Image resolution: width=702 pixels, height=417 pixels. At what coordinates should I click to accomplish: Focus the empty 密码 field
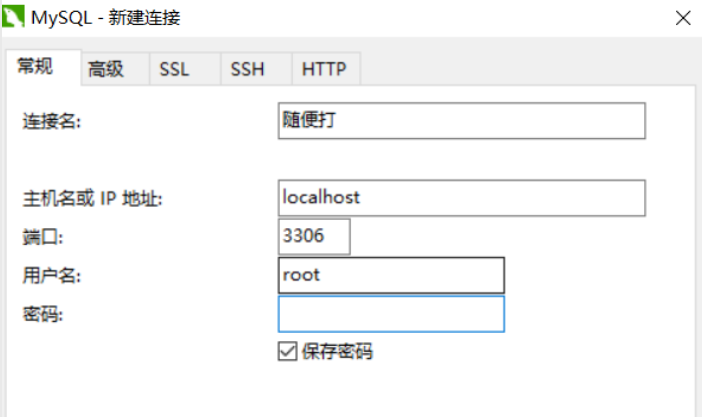pos(391,314)
